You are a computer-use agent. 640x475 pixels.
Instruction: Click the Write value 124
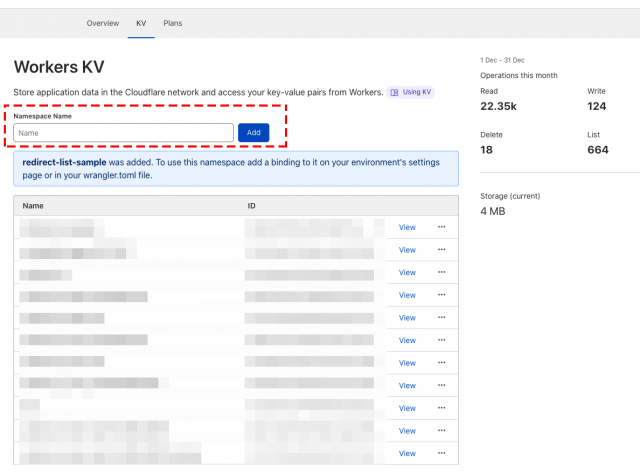[597, 107]
